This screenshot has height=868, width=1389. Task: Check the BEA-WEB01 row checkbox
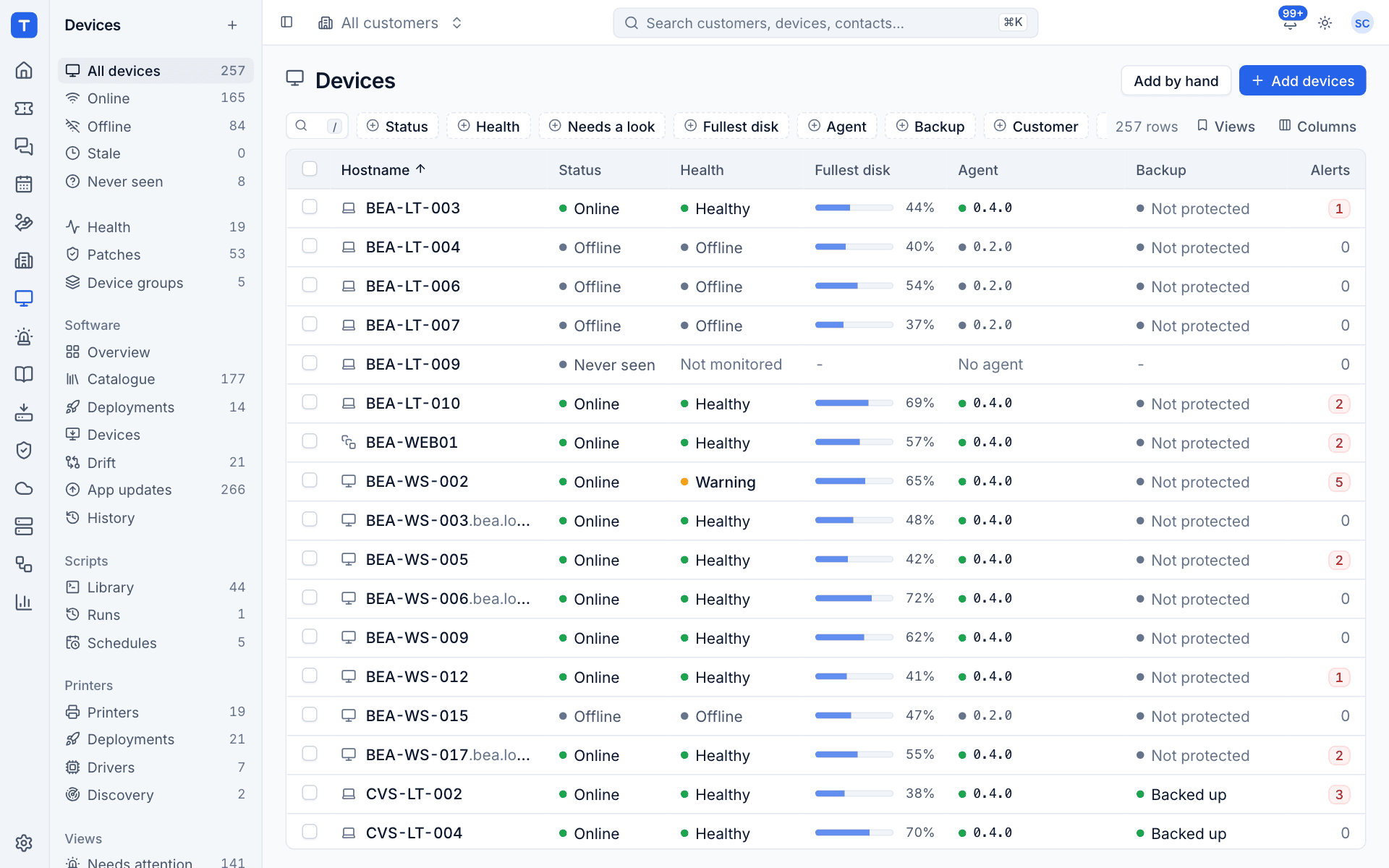pyautogui.click(x=310, y=441)
